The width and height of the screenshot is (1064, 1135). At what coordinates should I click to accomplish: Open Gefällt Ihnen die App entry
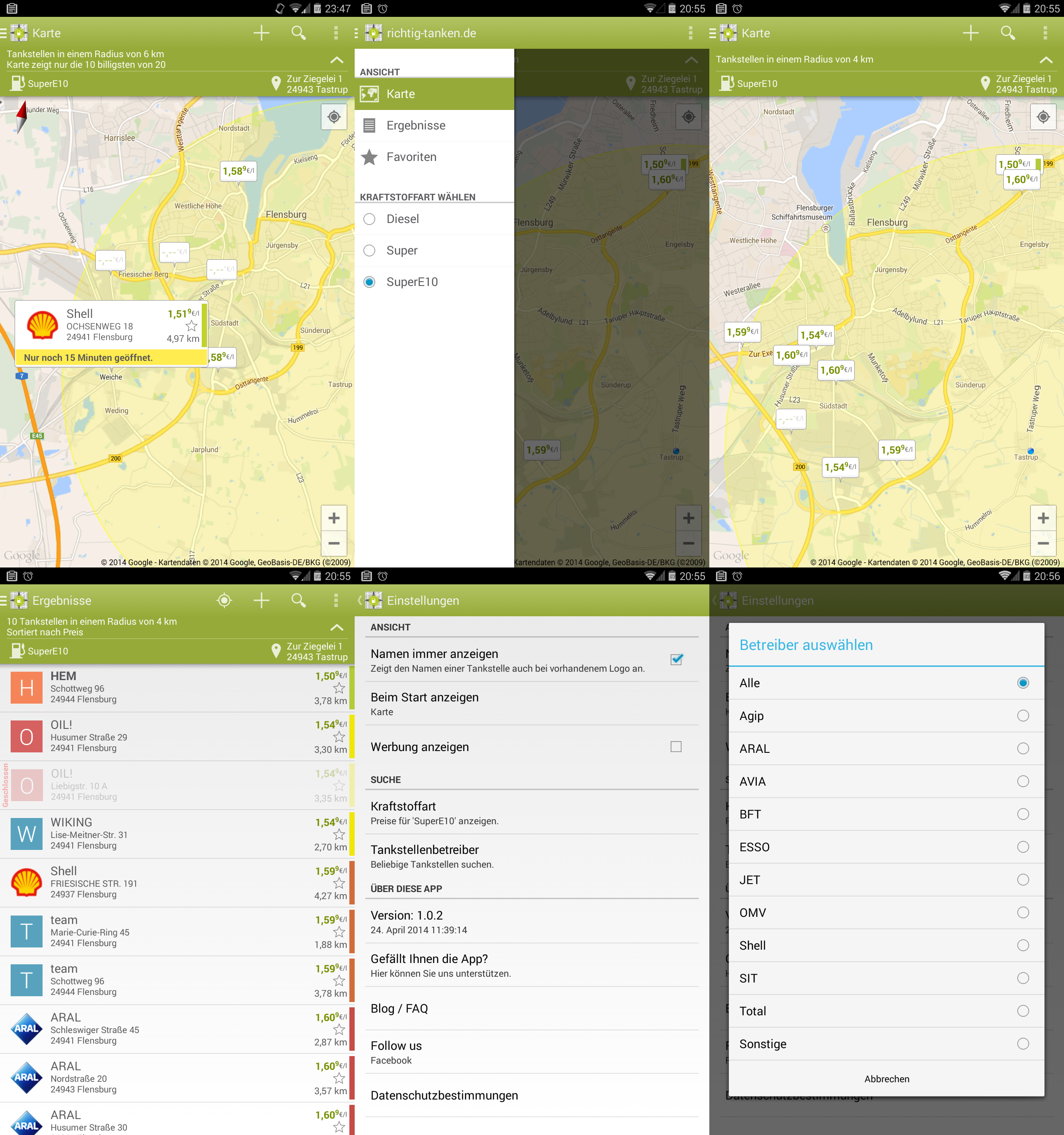pos(532,965)
